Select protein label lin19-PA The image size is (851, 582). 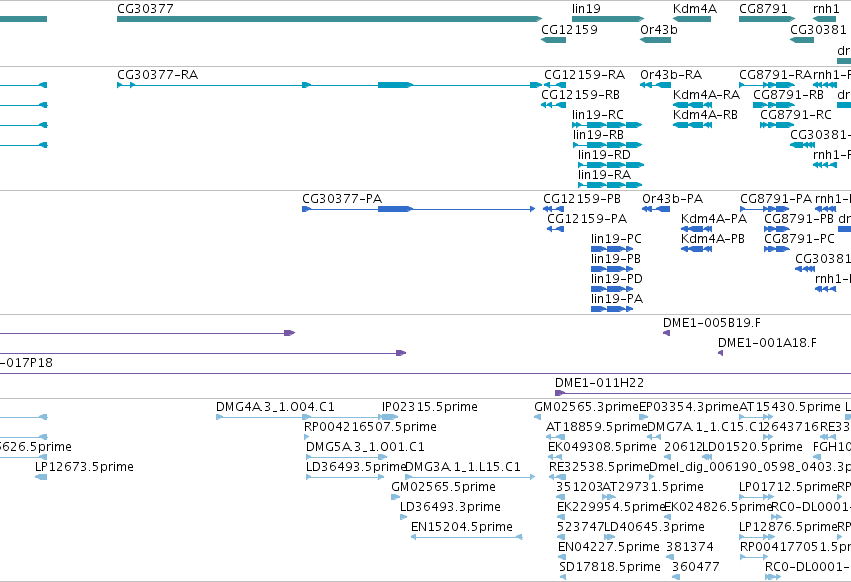[x=617, y=299]
